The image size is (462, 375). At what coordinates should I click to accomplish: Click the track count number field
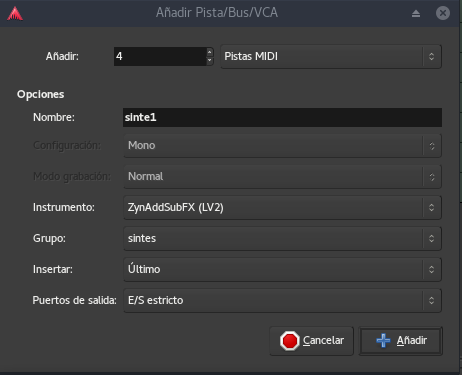[160, 56]
